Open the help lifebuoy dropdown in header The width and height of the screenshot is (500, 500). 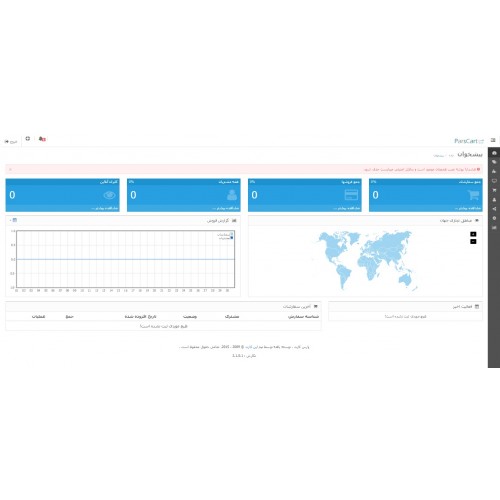pos(28,139)
